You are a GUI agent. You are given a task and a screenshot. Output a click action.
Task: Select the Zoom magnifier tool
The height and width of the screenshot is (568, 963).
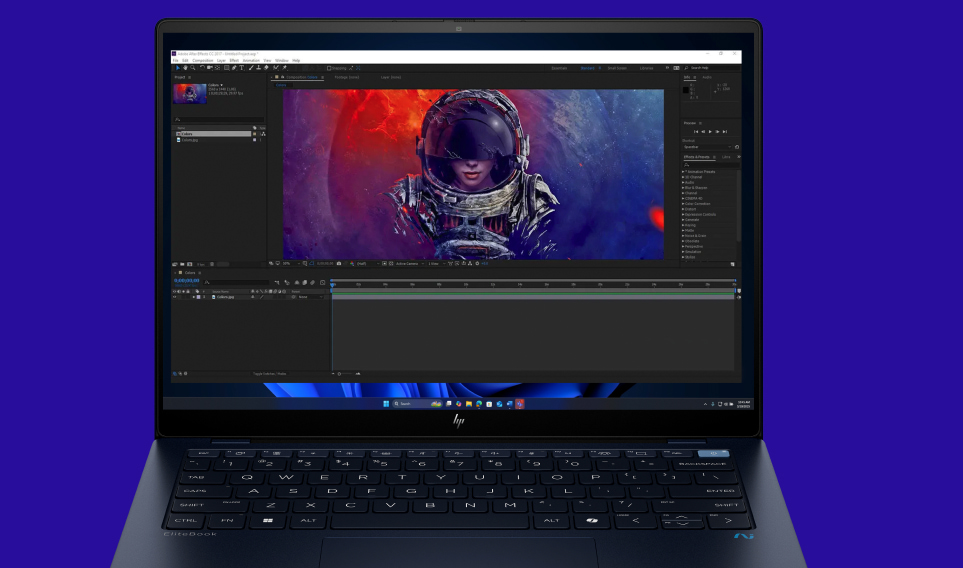[x=192, y=68]
